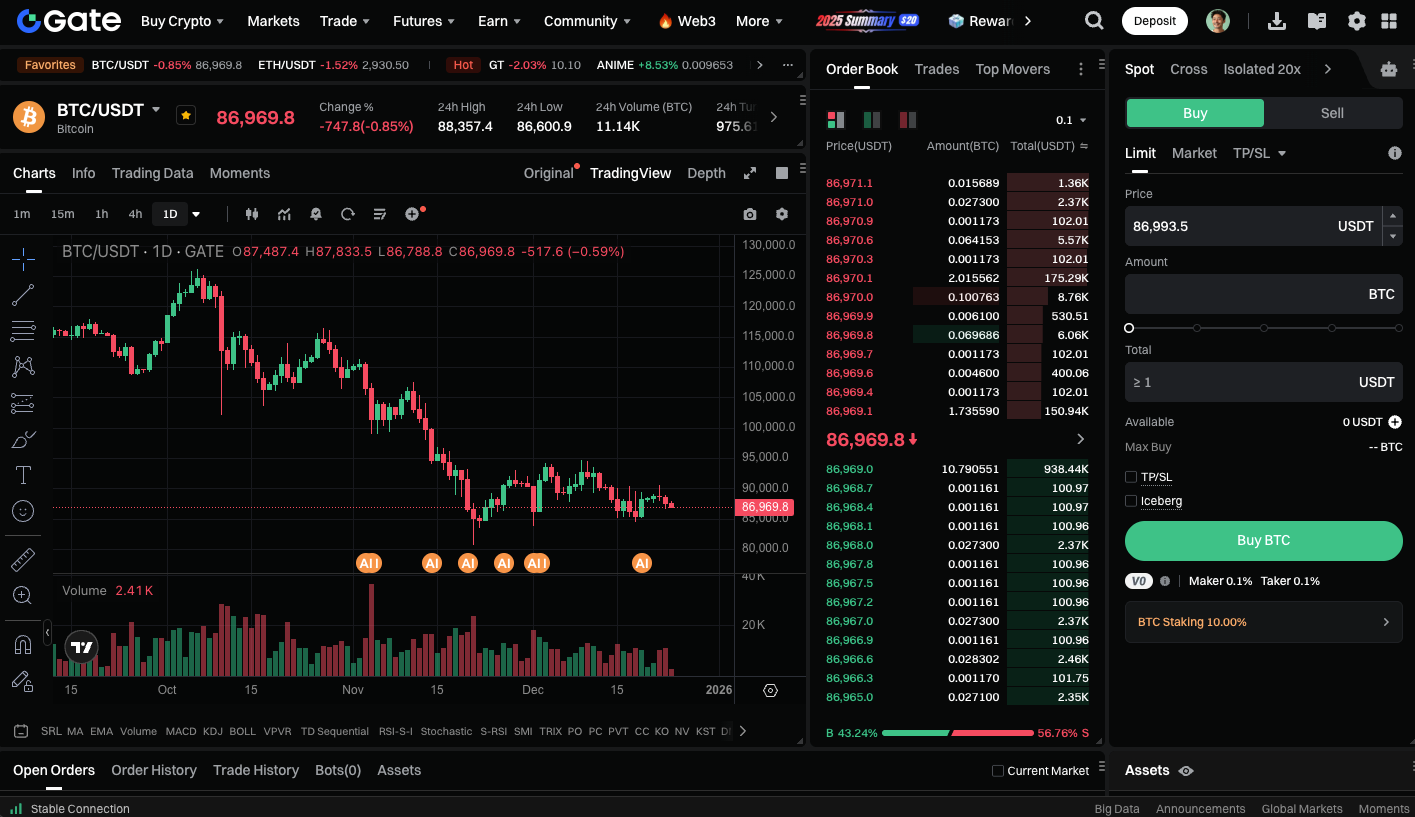Switch to the Sell side
This screenshot has width=1415, height=817.
tap(1332, 113)
